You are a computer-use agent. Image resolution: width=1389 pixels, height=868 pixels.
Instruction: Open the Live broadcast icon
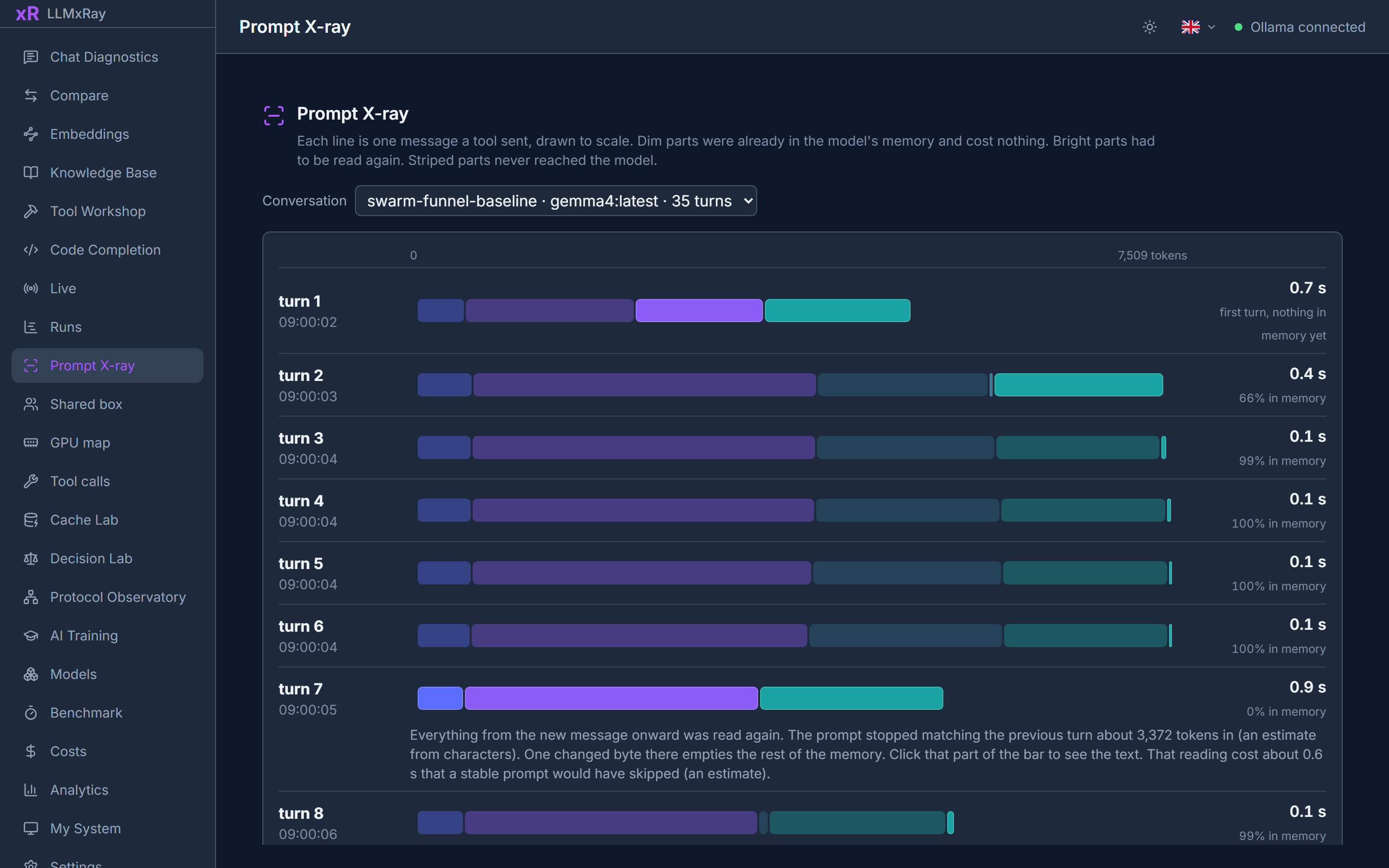tap(31, 288)
